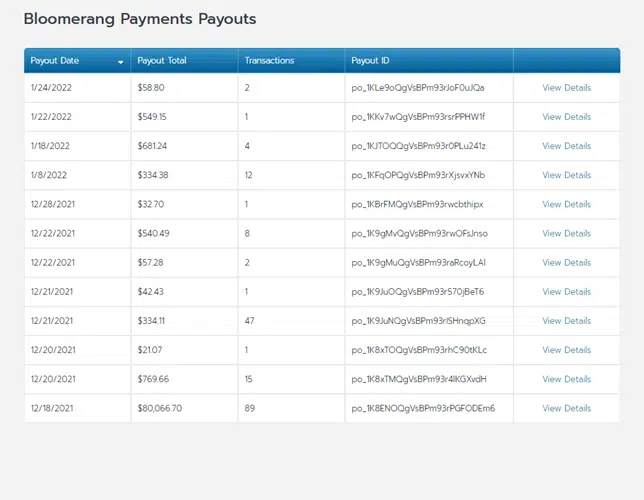Click the $334.11 payout total
The height and width of the screenshot is (500, 644).
click(151, 321)
